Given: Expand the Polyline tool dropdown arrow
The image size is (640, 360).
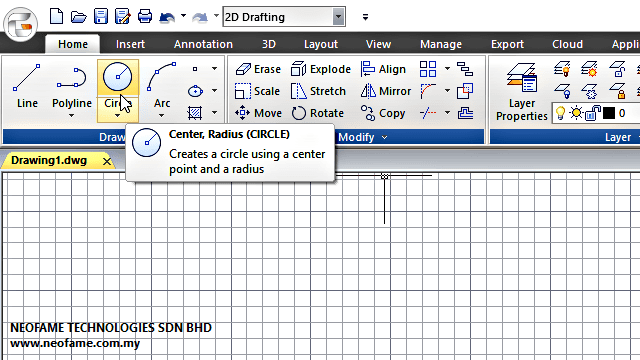Looking at the screenshot, I should 71,116.
